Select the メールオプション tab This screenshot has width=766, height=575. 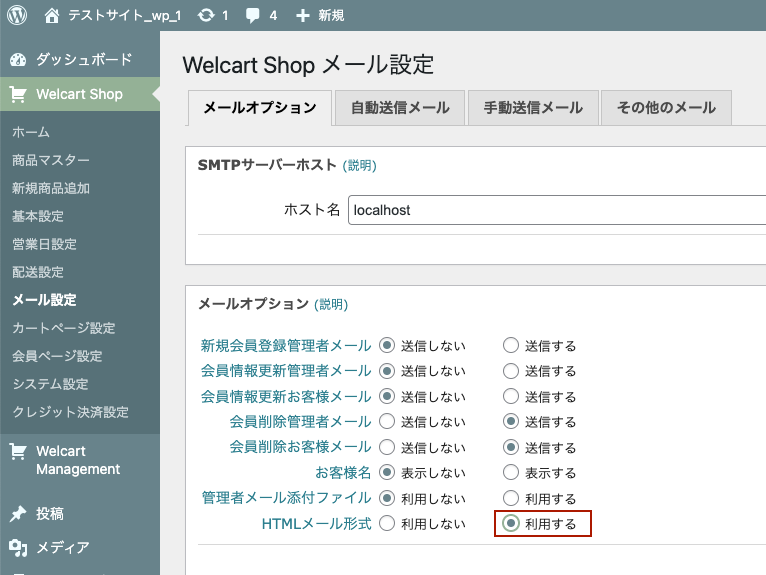coord(260,107)
